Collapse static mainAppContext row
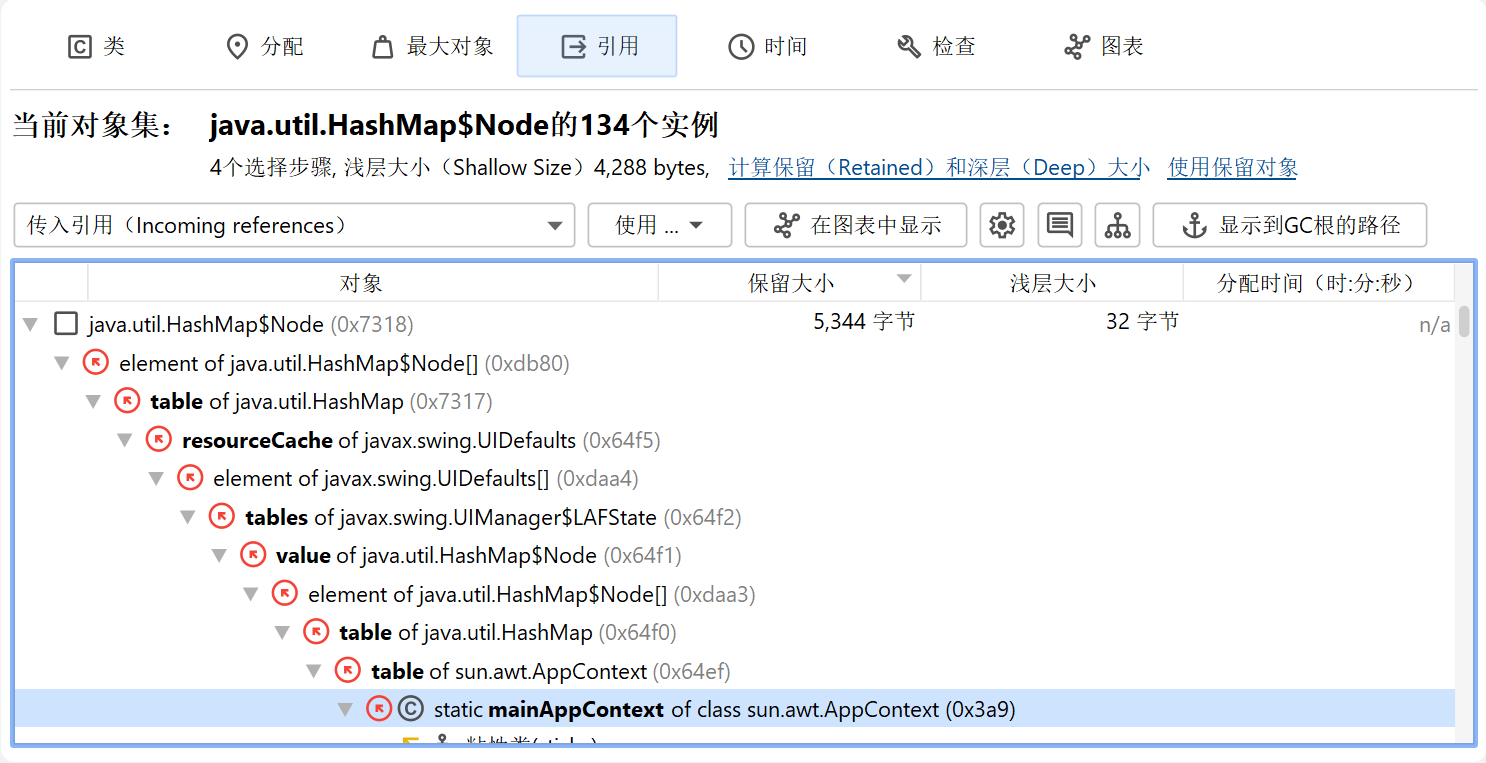 tap(346, 710)
